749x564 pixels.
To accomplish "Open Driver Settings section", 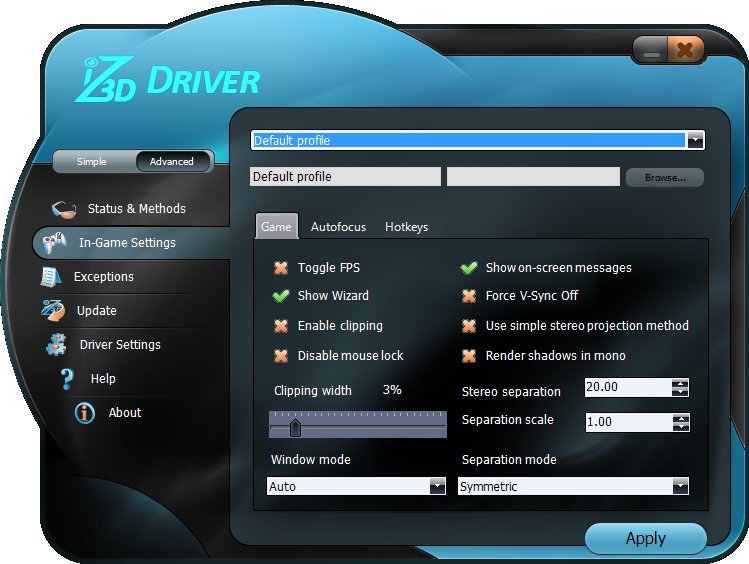I will tap(120, 344).
